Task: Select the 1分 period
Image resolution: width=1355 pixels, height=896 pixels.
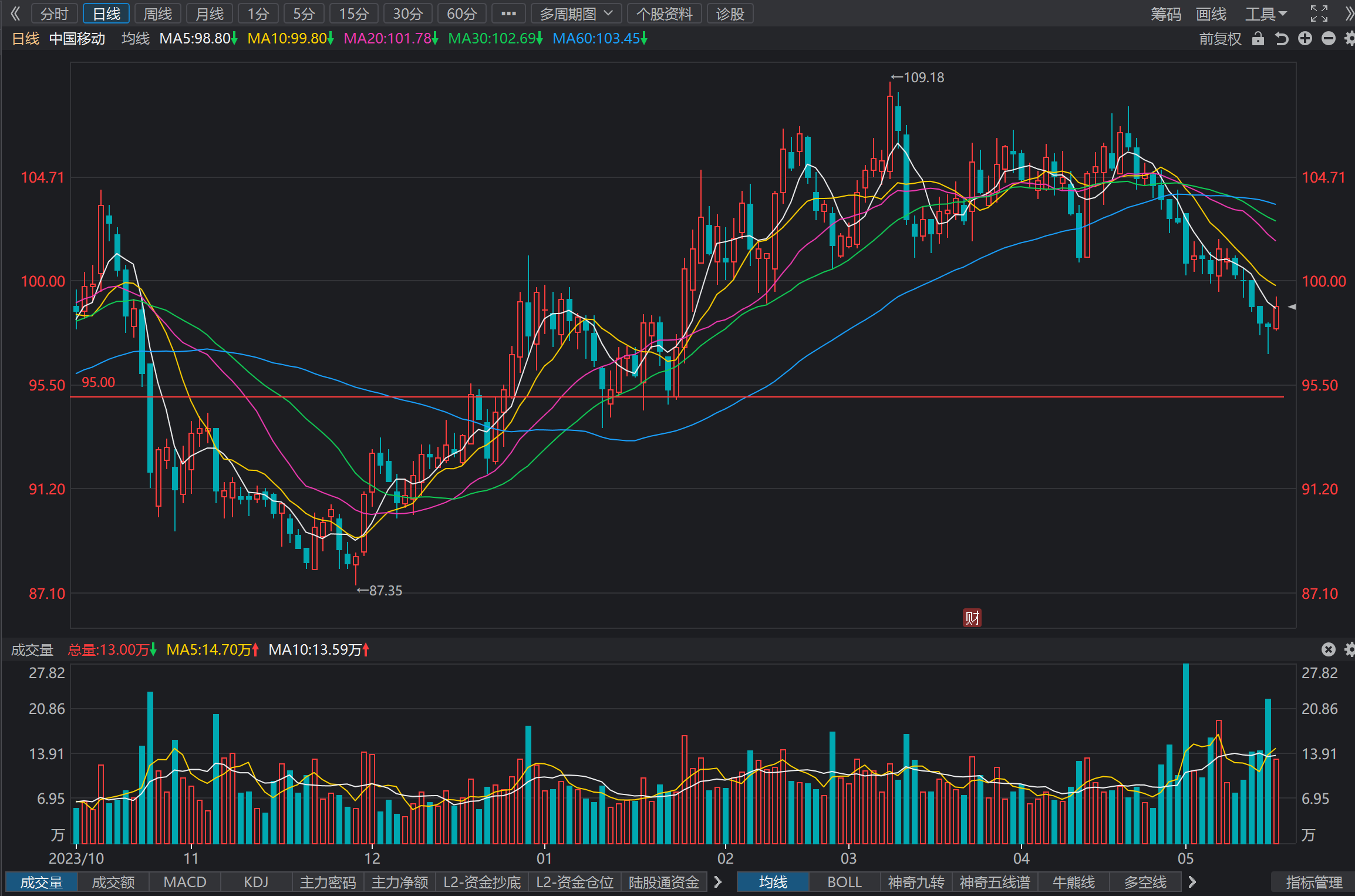Action: [258, 14]
